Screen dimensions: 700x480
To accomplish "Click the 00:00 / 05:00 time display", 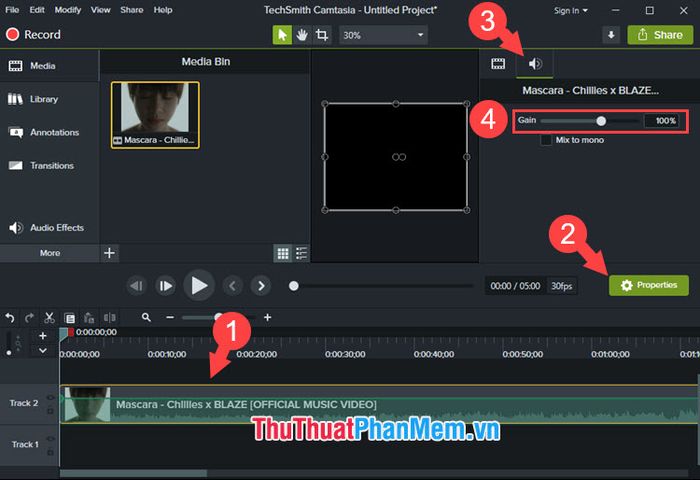I will pos(515,286).
